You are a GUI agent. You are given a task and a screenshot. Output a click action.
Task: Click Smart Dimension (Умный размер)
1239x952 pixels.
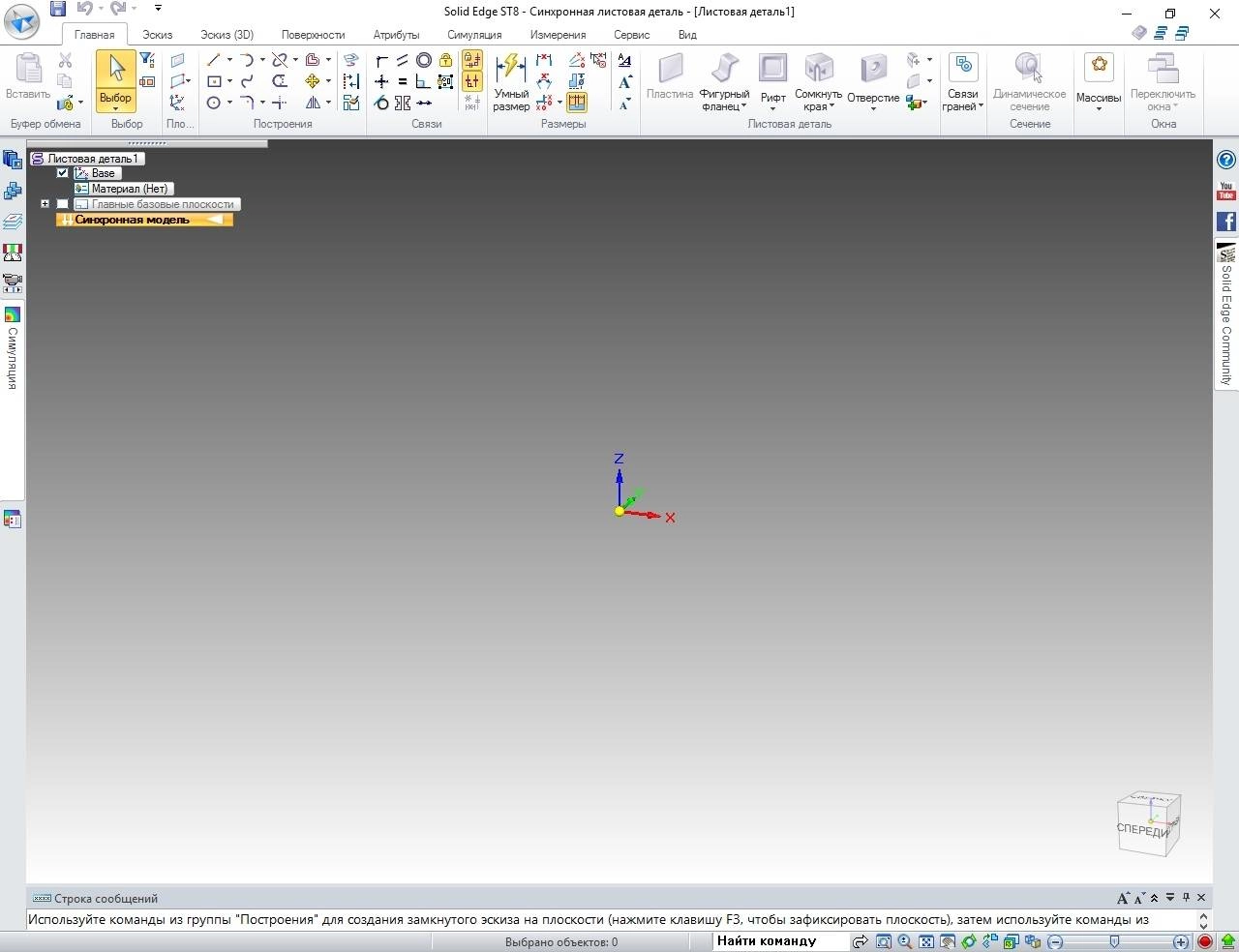point(510,82)
